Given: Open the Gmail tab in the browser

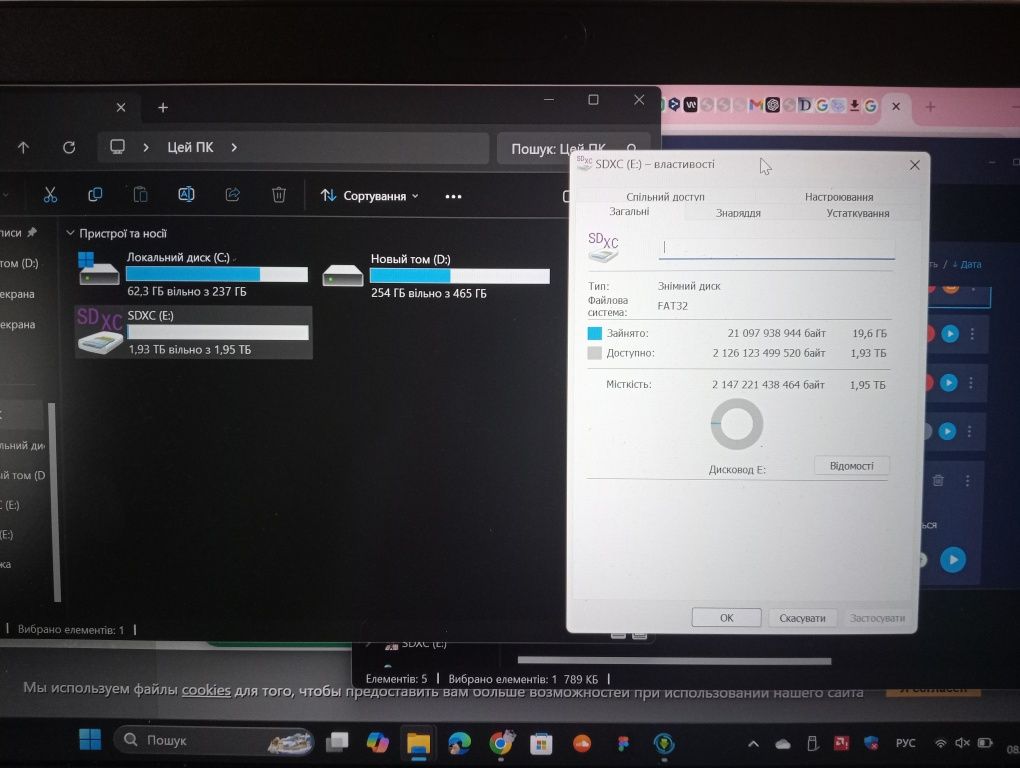Looking at the screenshot, I should 755,105.
